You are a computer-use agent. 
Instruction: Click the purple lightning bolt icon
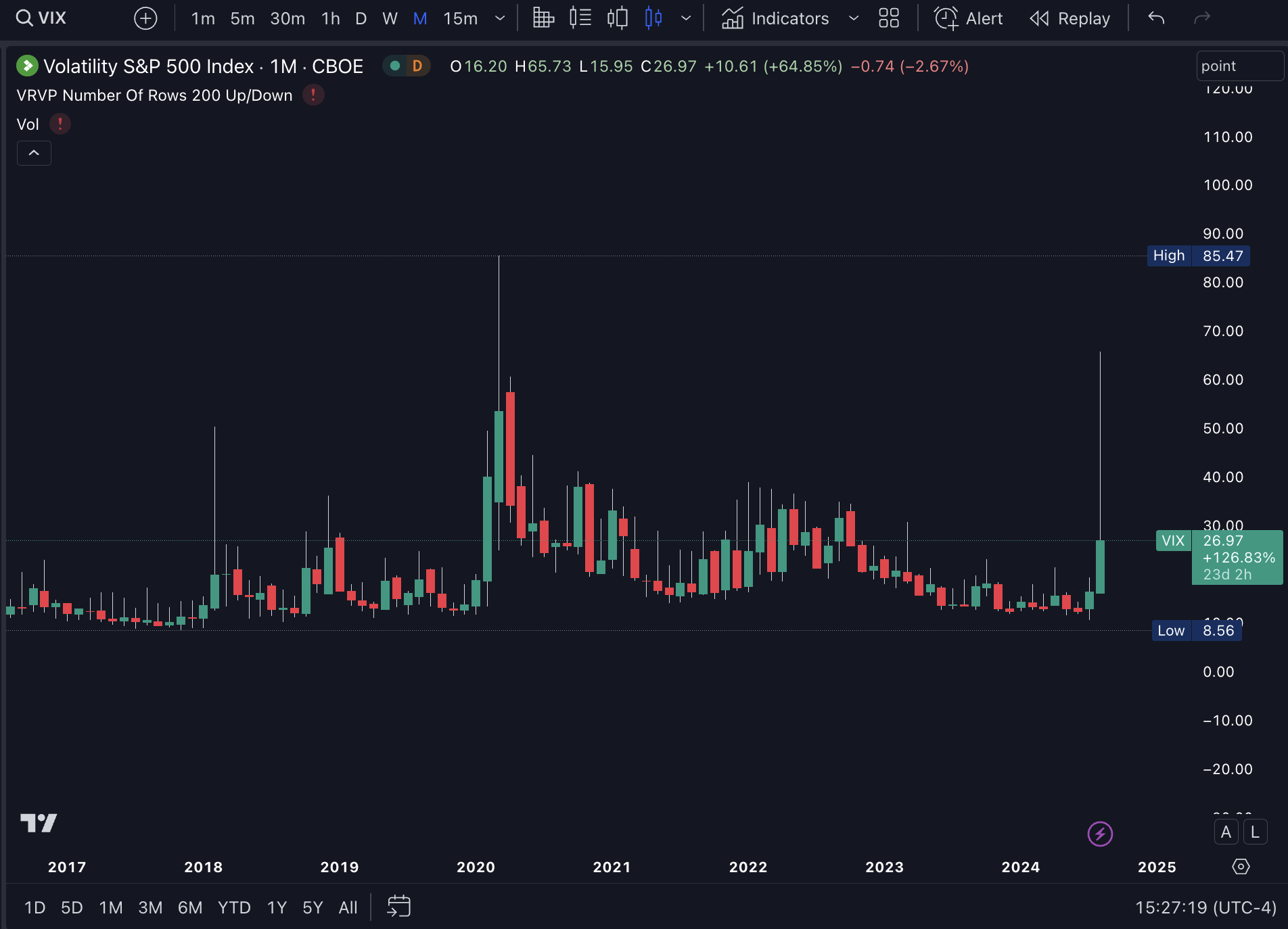[1100, 834]
